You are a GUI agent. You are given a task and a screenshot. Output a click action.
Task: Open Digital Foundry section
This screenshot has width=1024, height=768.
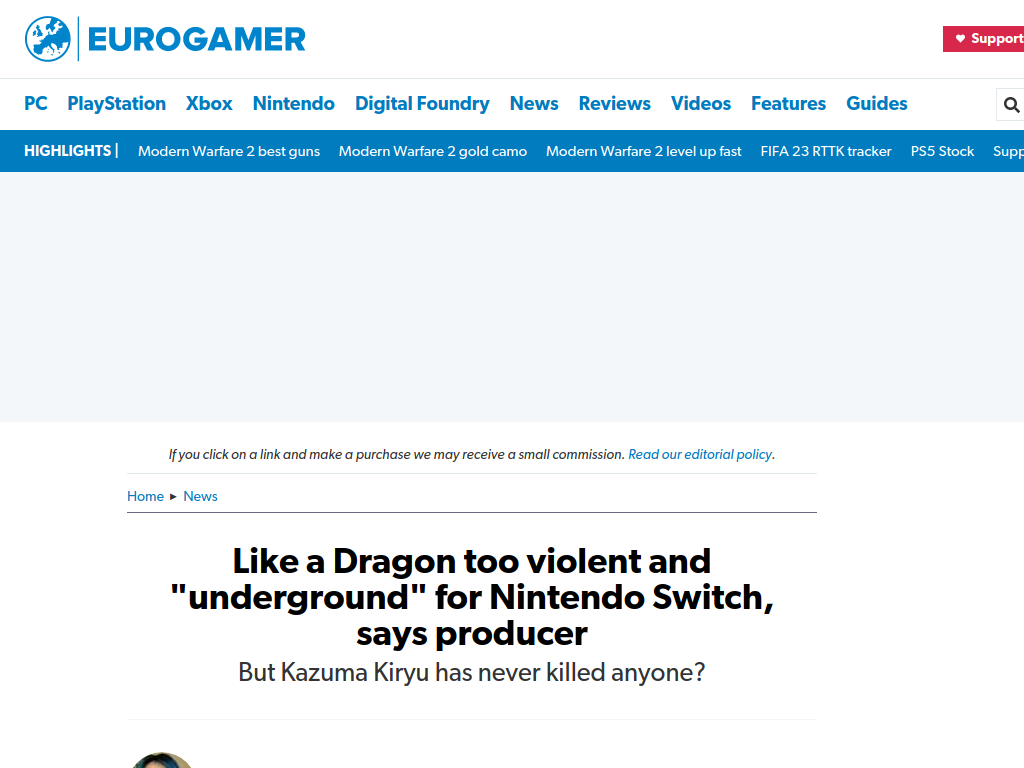pyautogui.click(x=422, y=103)
